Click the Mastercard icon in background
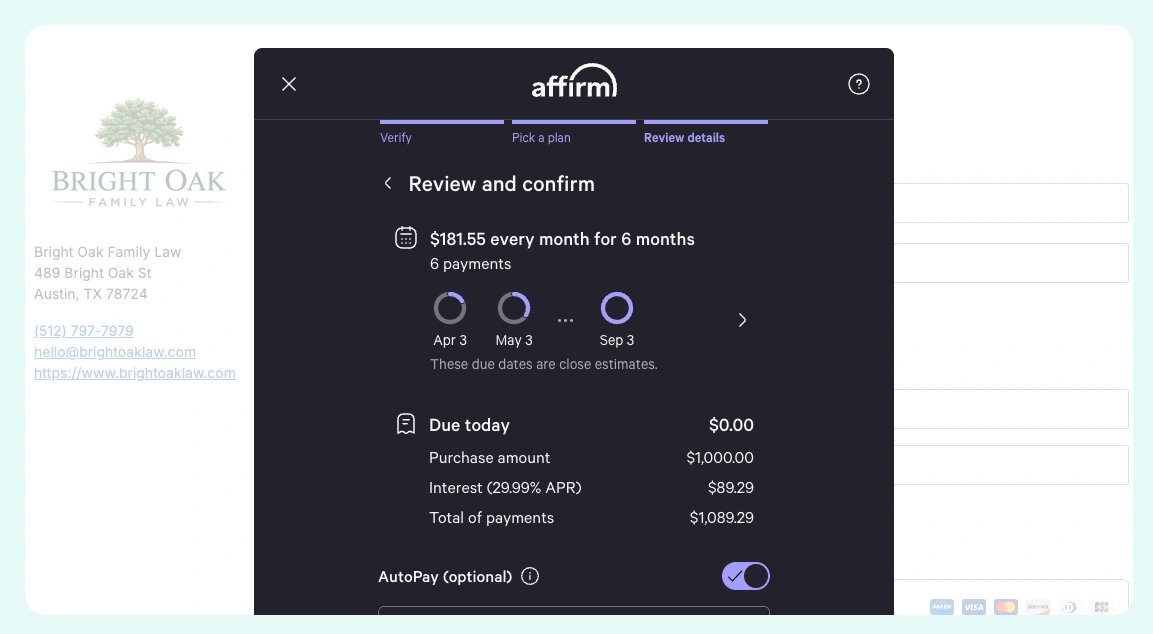 (x=1005, y=607)
